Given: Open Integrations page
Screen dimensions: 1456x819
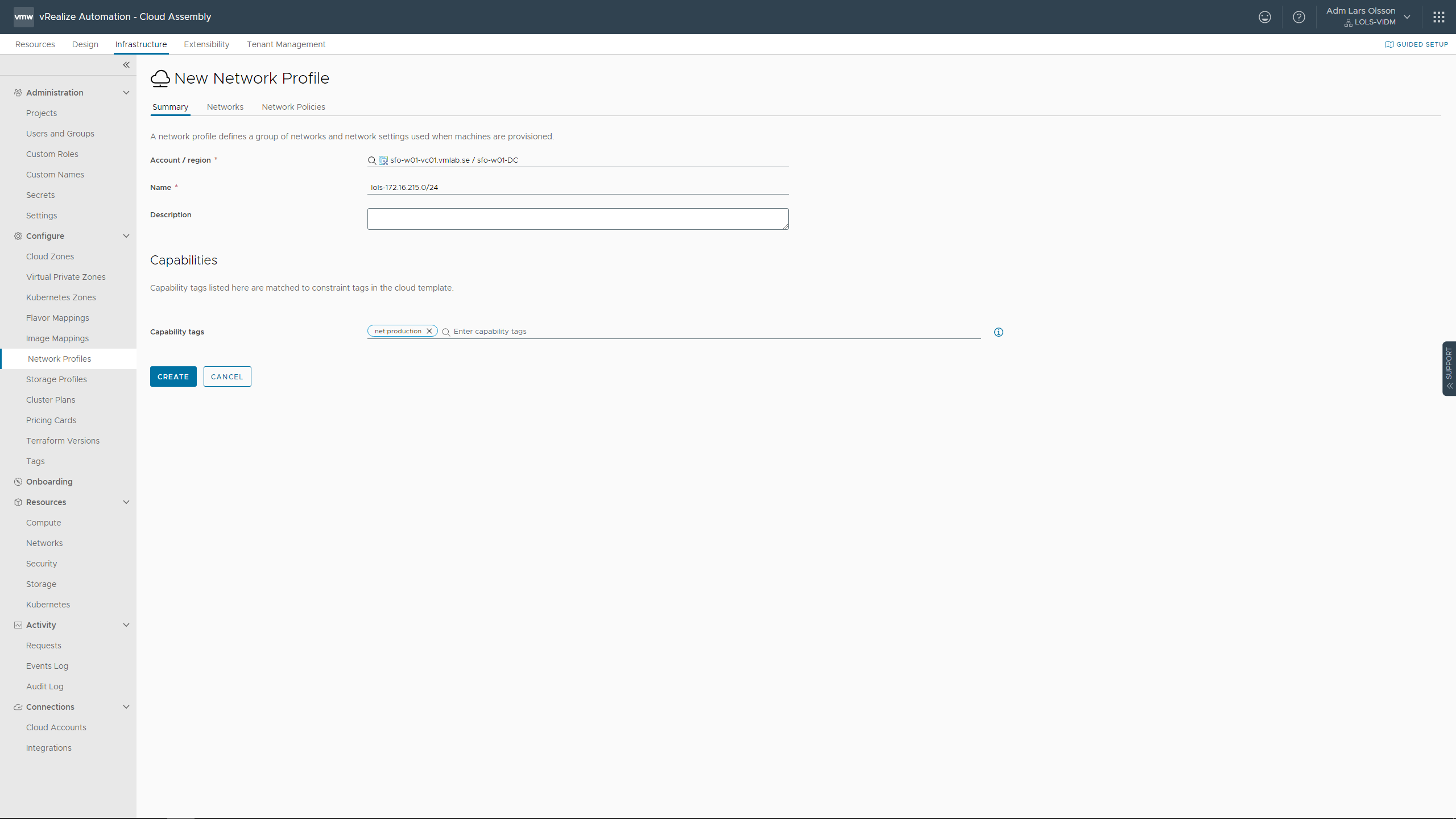Looking at the screenshot, I should coord(49,748).
